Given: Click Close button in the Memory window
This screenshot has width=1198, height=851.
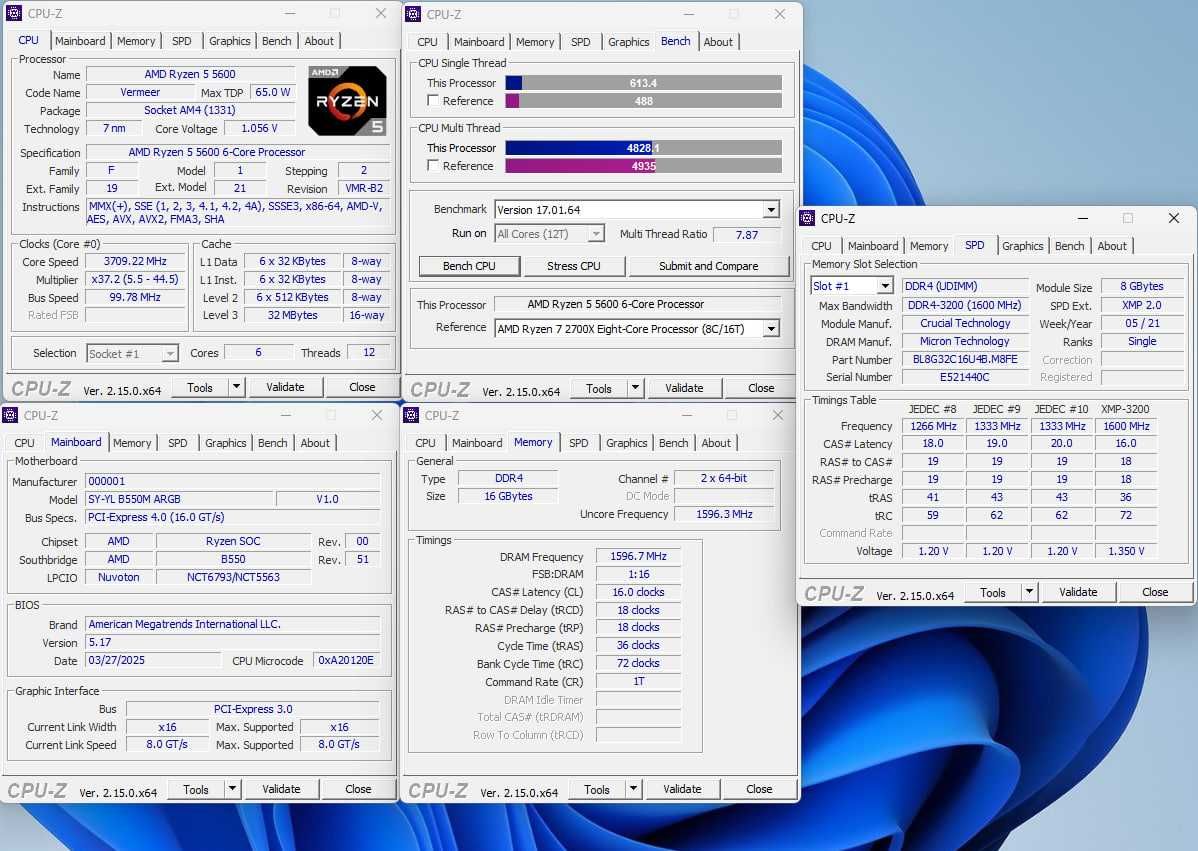Looking at the screenshot, I should [x=759, y=789].
